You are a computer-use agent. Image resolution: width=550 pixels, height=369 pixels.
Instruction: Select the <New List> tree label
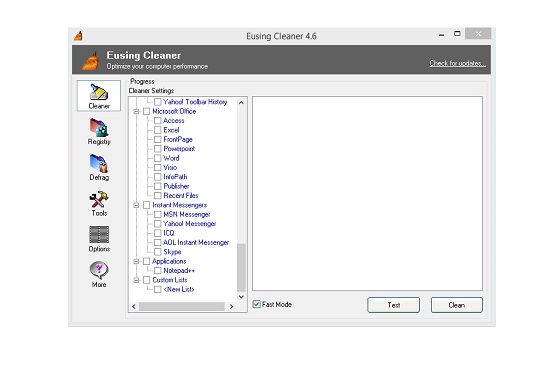[x=179, y=289]
